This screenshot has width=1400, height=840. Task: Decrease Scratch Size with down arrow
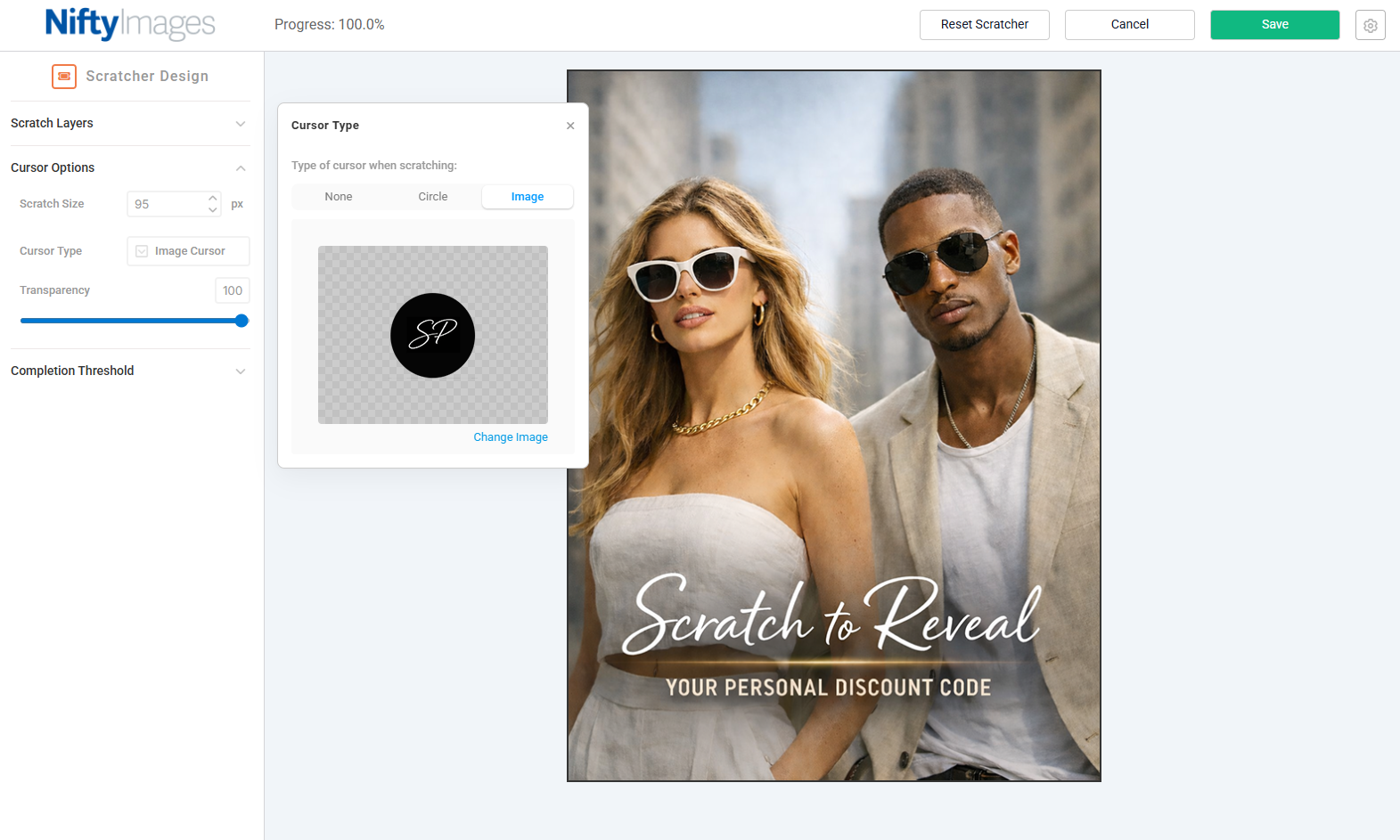click(x=212, y=210)
